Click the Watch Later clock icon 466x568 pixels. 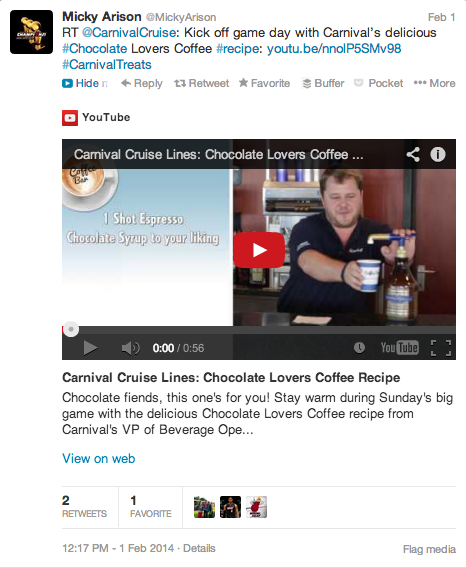(359, 348)
